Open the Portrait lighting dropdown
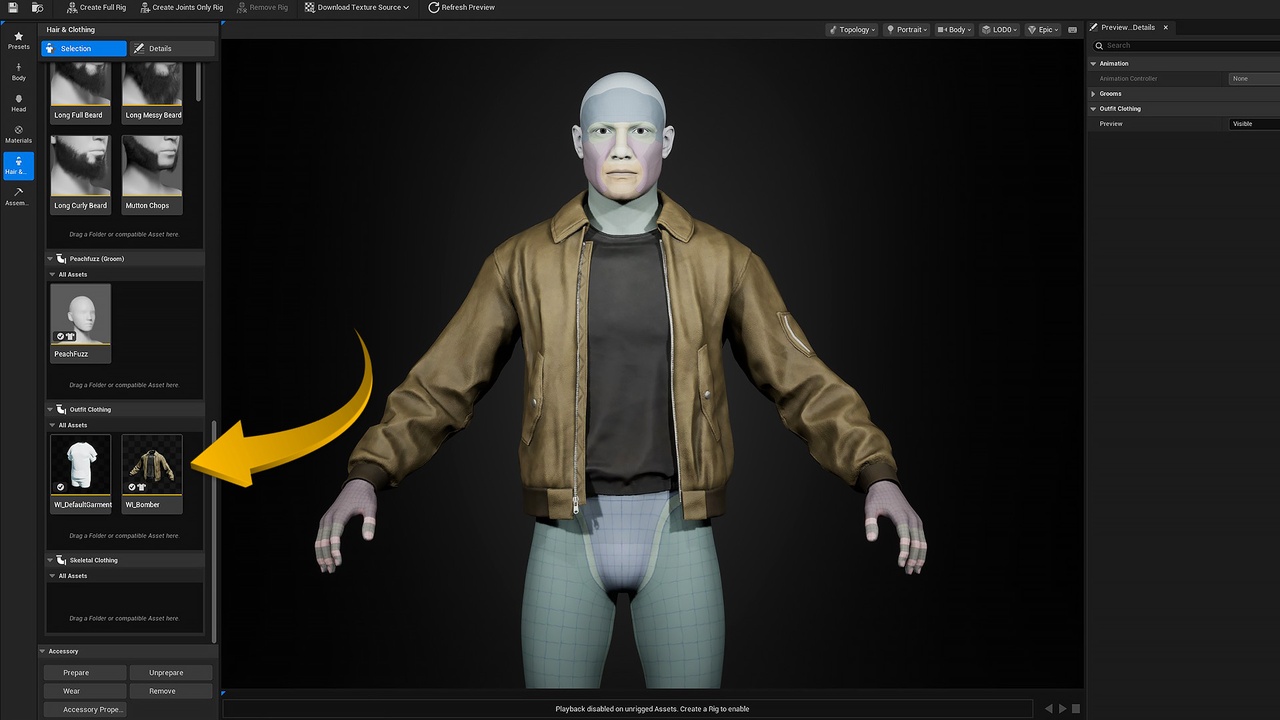Viewport: 1280px width, 720px height. click(x=907, y=30)
